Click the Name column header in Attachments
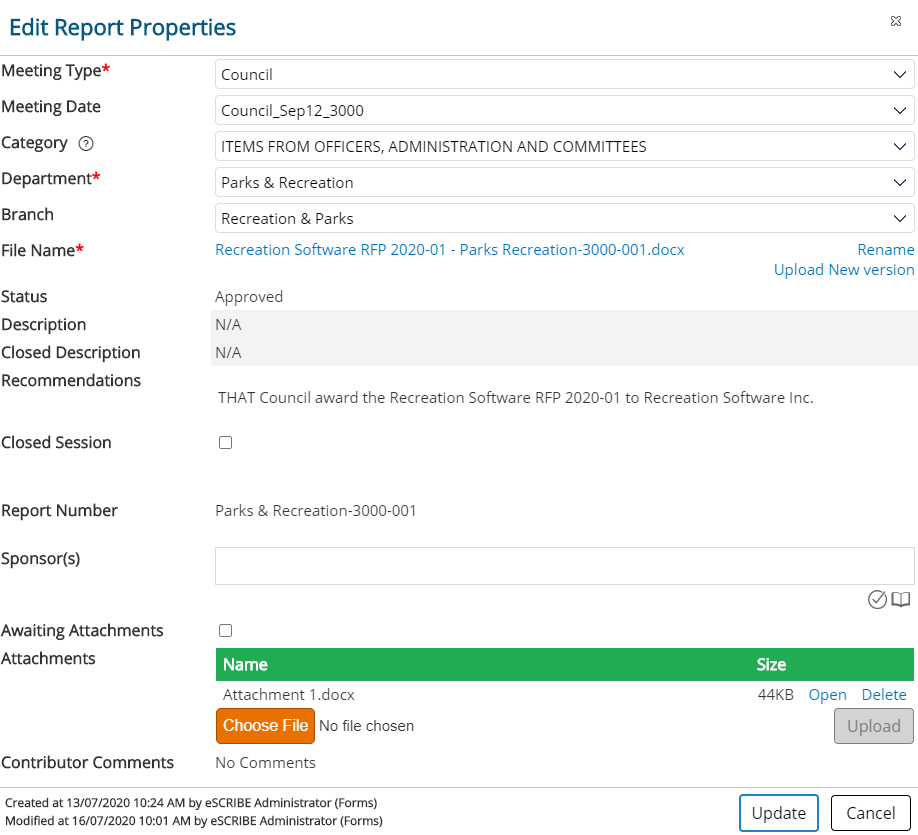This screenshot has width=918, height=835. pos(245,665)
